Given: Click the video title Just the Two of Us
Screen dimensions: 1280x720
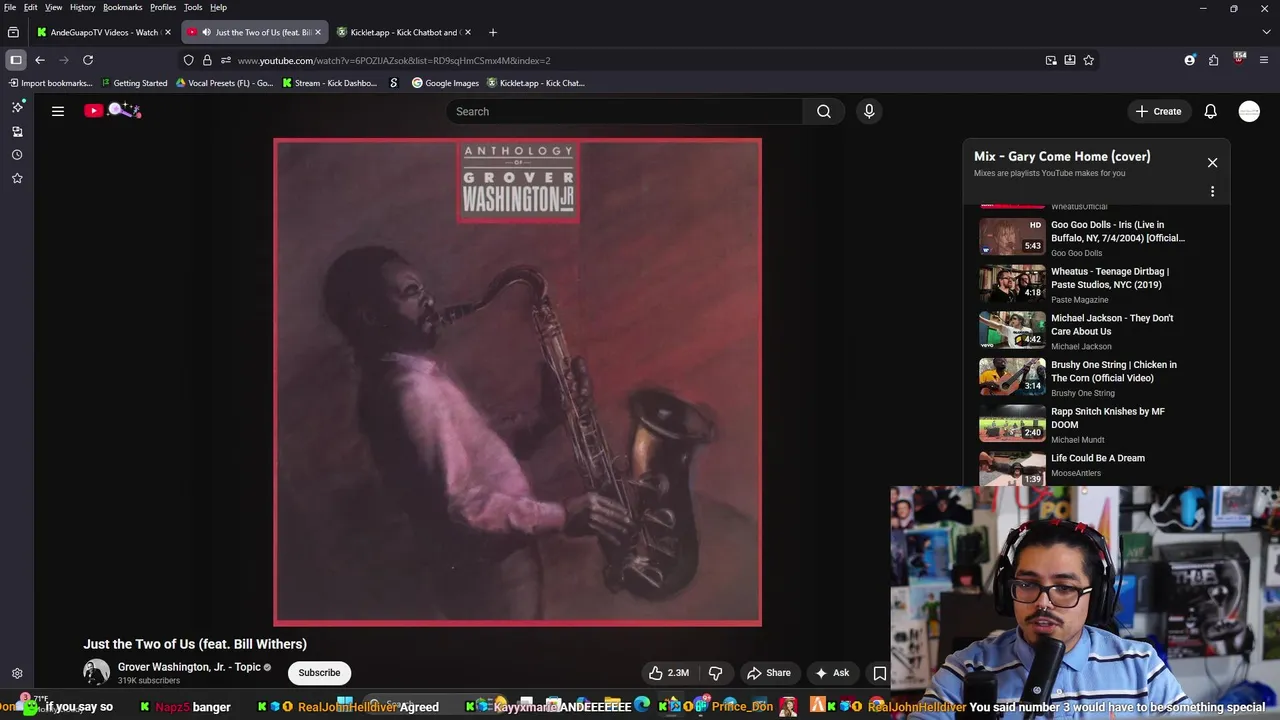Looking at the screenshot, I should click(x=195, y=644).
